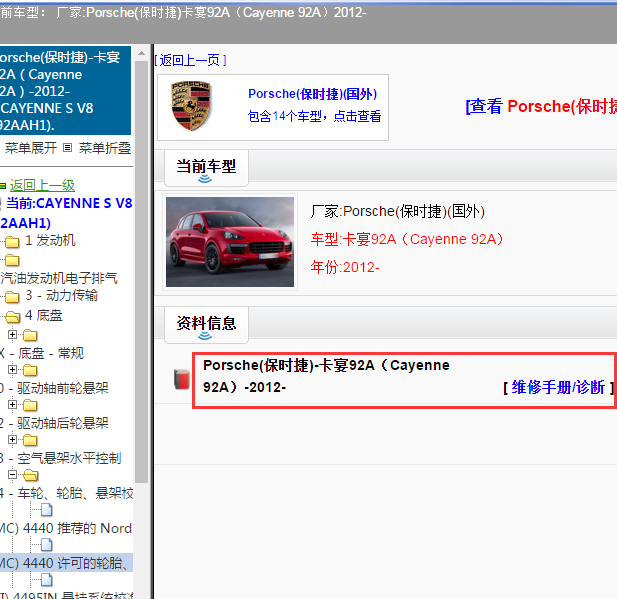Select 汽油发动机电子排气 tree item
617x599 pixels.
59,278
